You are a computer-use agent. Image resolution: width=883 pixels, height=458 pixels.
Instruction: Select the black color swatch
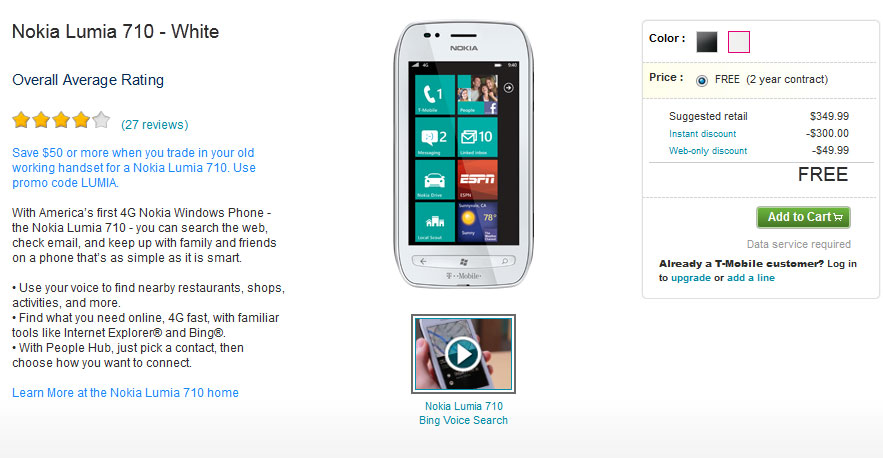click(x=707, y=42)
